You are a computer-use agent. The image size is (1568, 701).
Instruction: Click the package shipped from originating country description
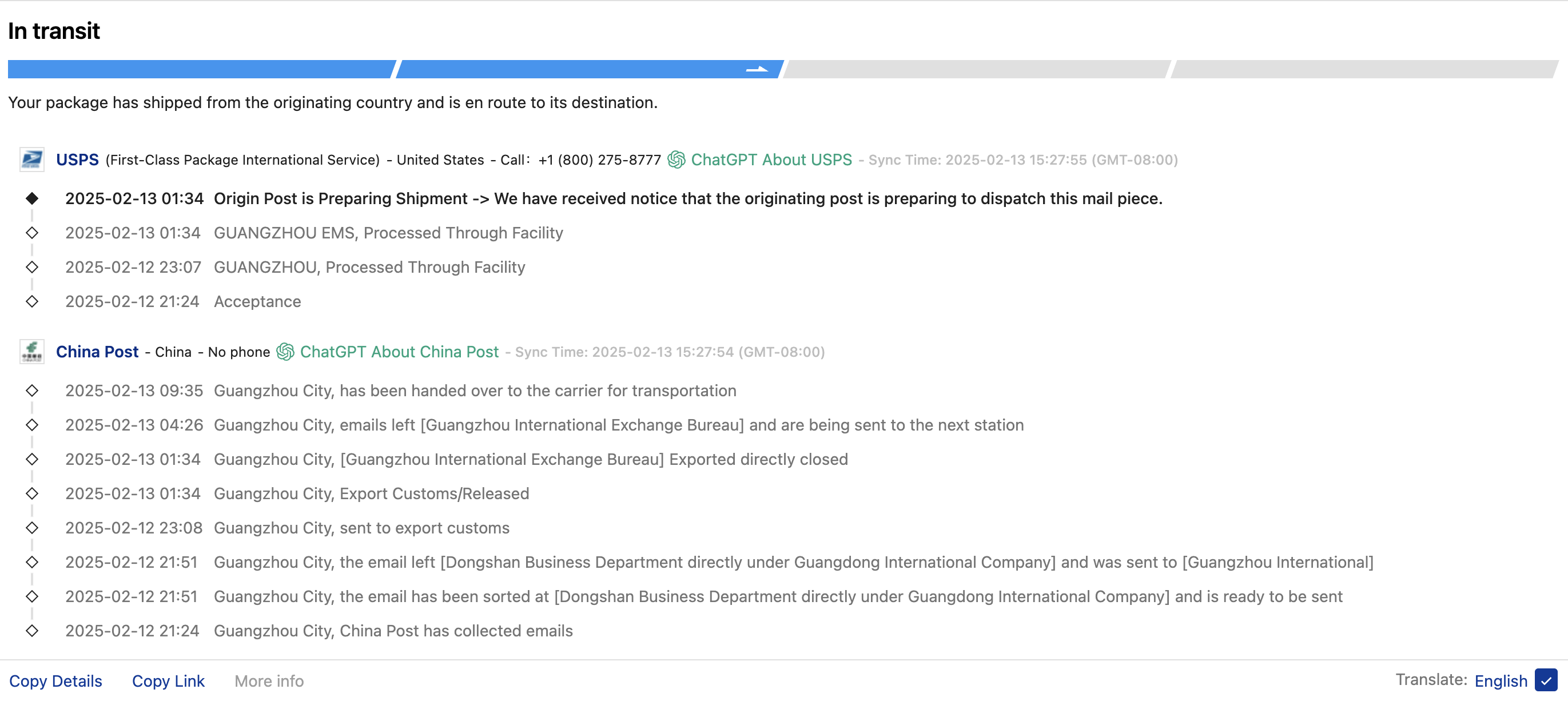coord(332,103)
